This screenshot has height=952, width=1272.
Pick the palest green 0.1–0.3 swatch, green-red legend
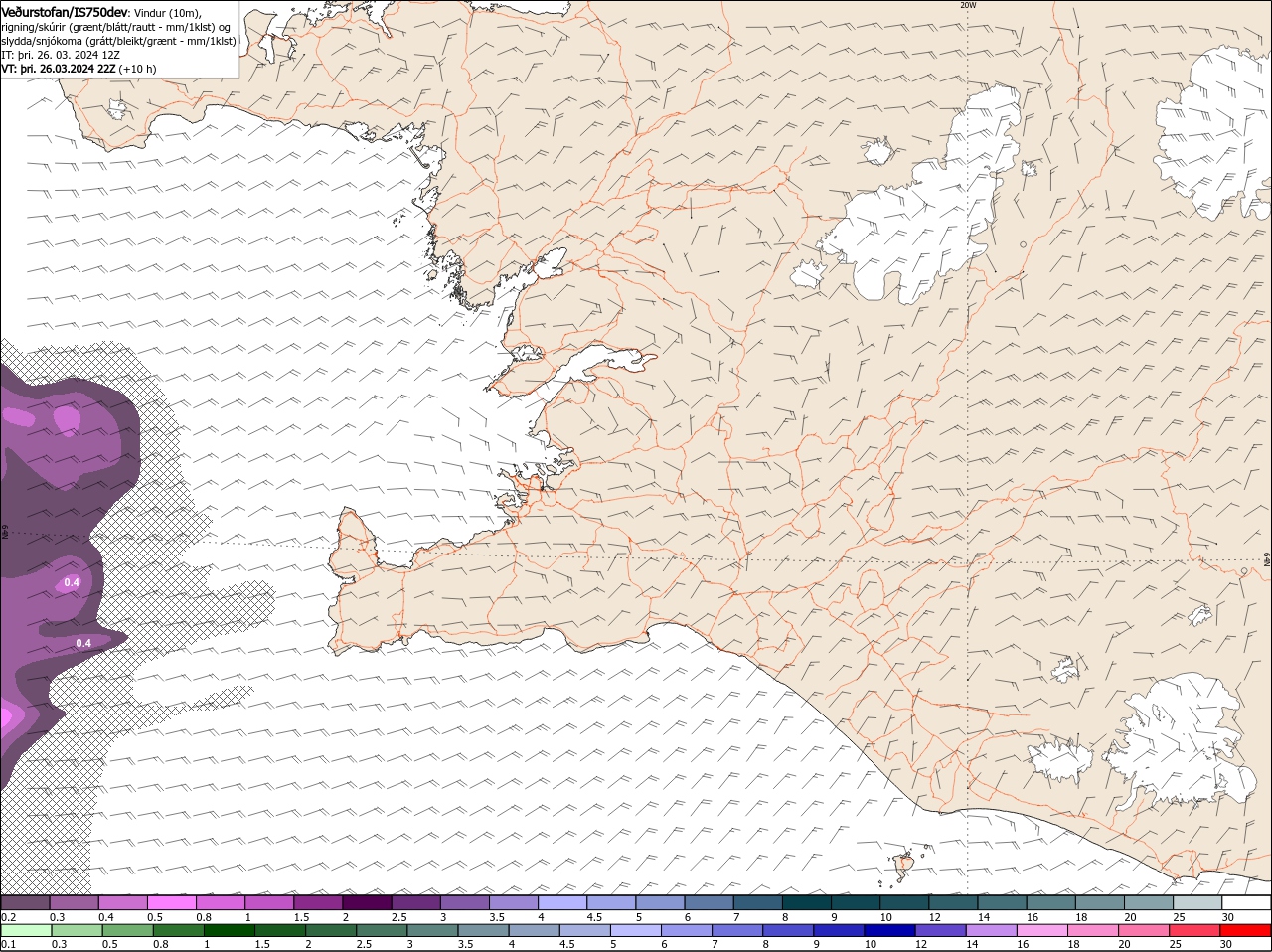coord(26,931)
